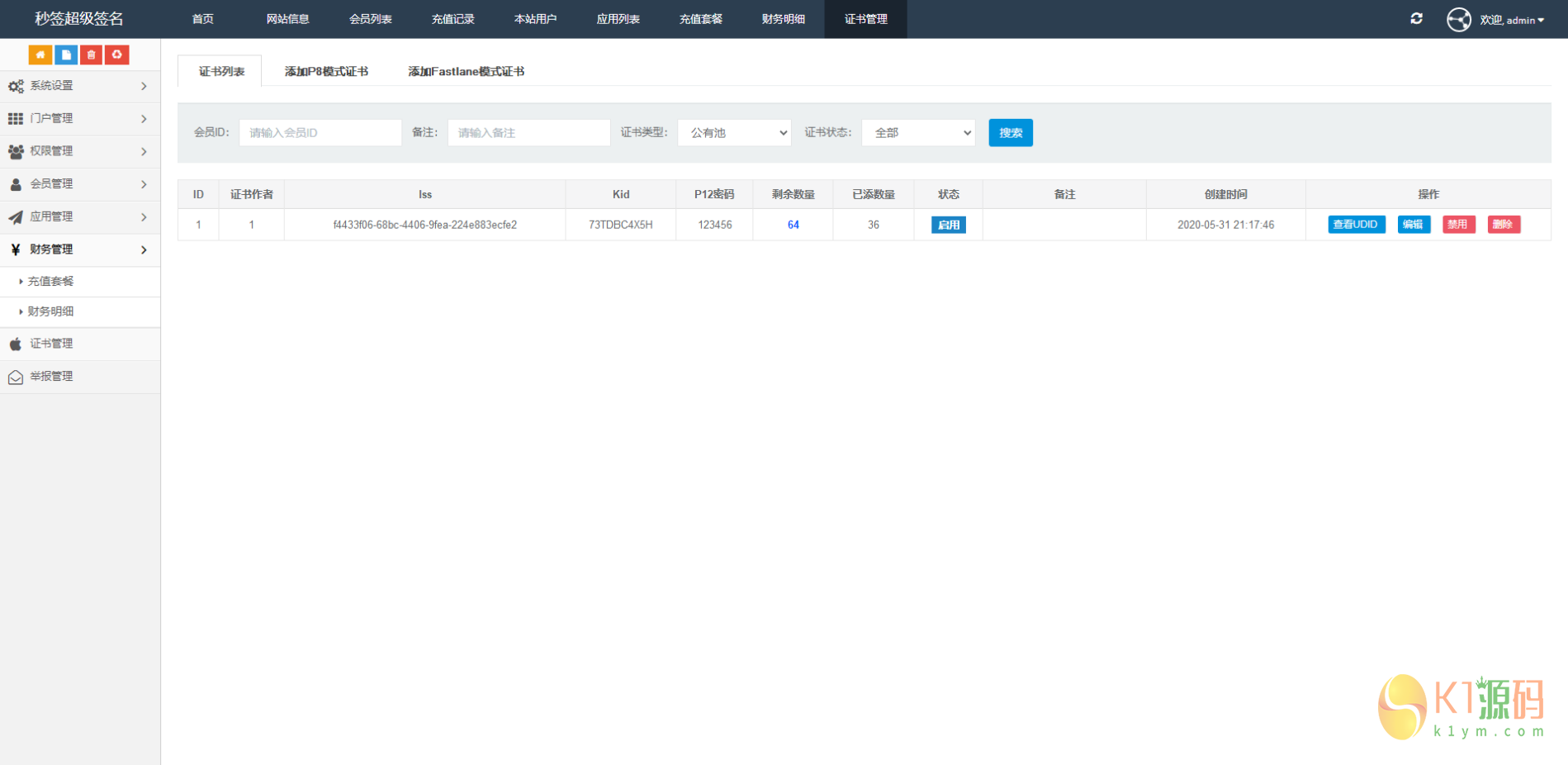This screenshot has width=1568, height=765.
Task: Switch to the 添加P8模式证书 tab
Action: 326,72
